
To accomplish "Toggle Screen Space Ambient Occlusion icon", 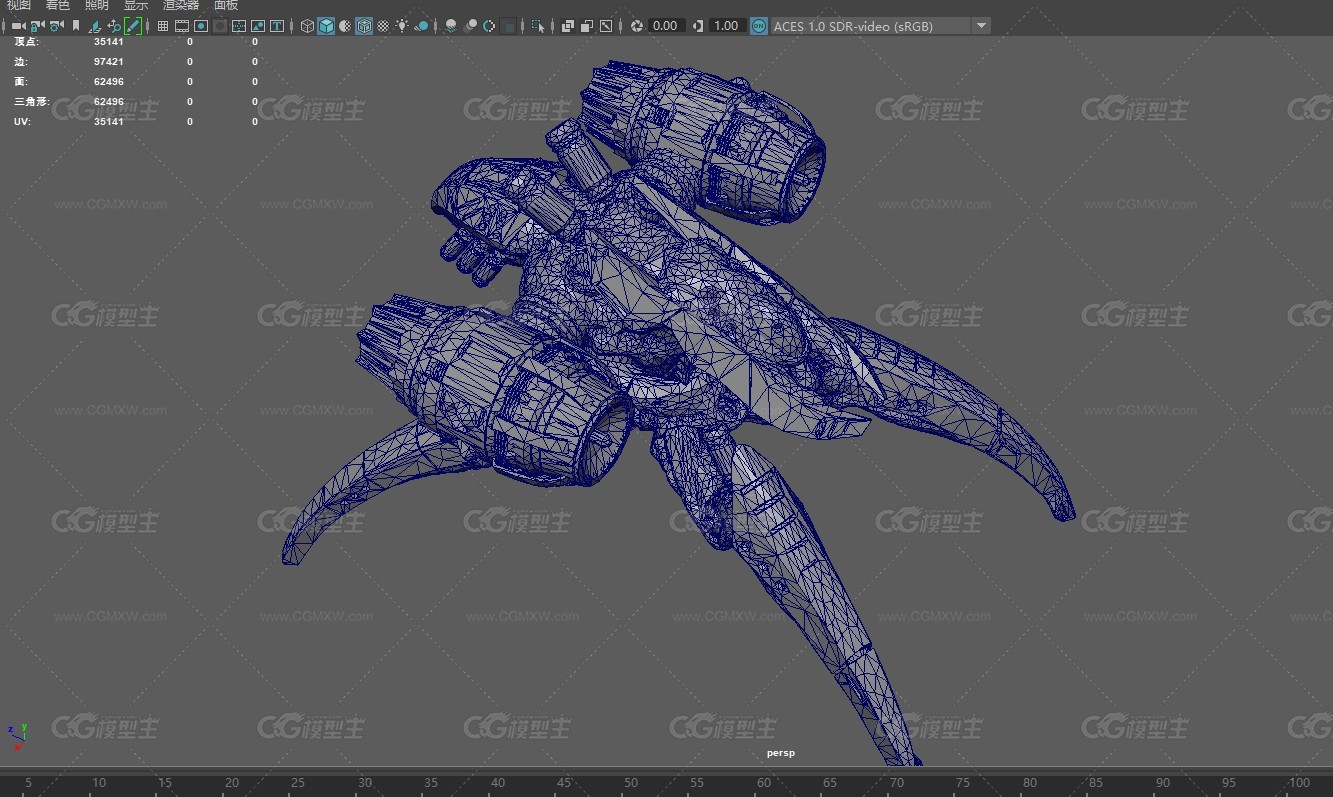I will (450, 26).
